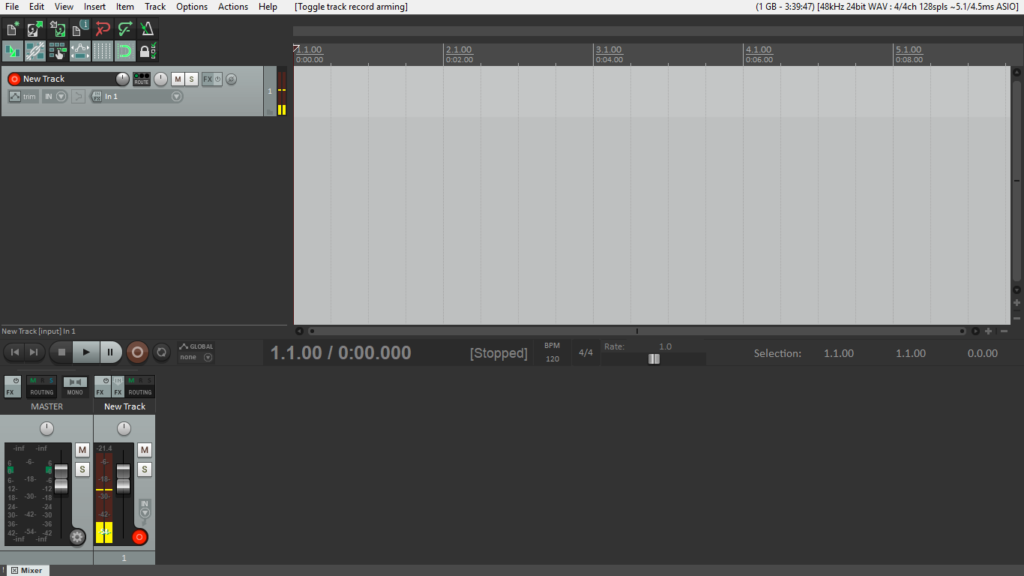The width and height of the screenshot is (1024, 576).
Task: Toggle the snap magnet icon
Action: (x=125, y=51)
